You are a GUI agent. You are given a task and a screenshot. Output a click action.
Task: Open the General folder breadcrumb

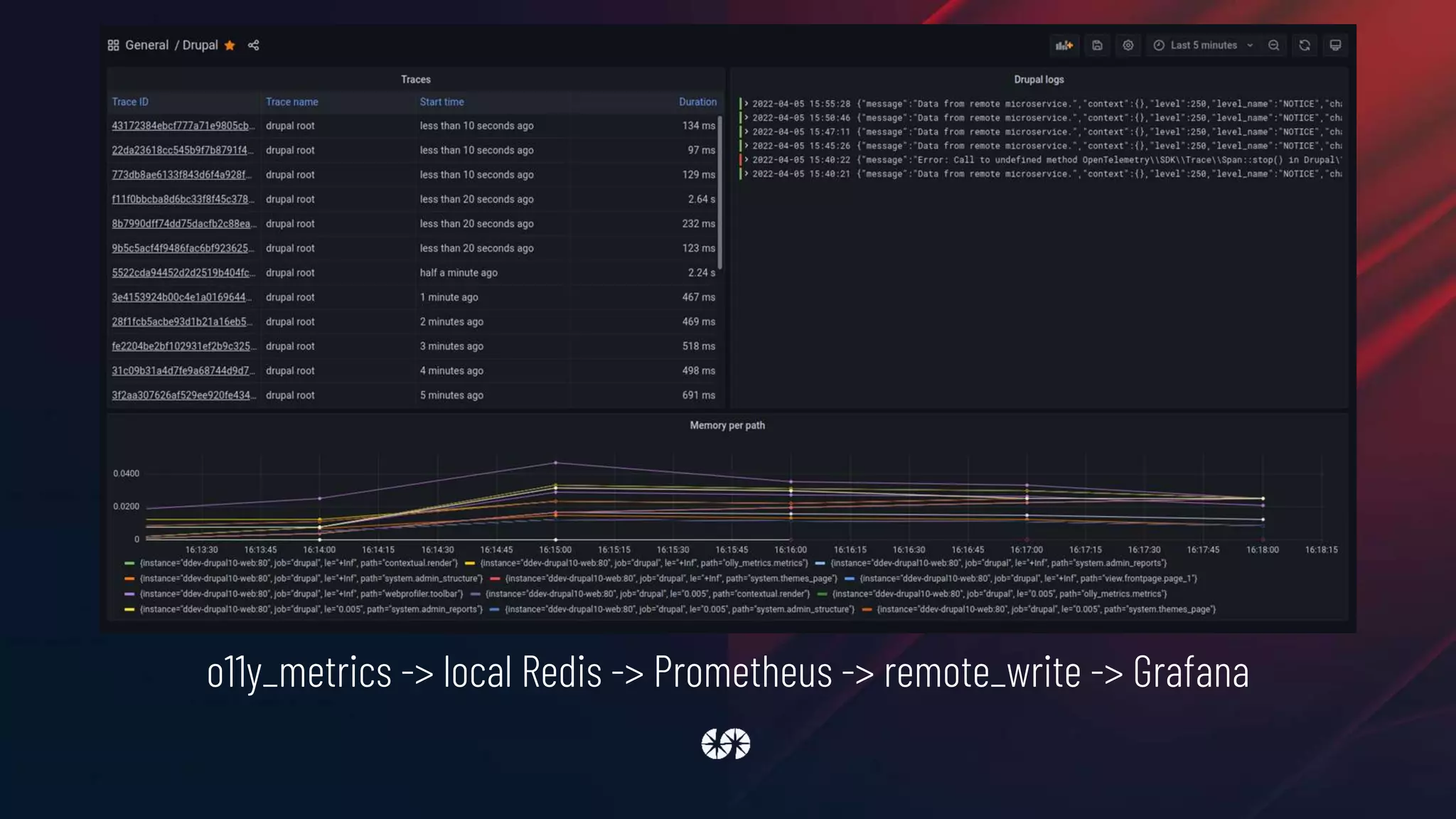click(x=147, y=45)
